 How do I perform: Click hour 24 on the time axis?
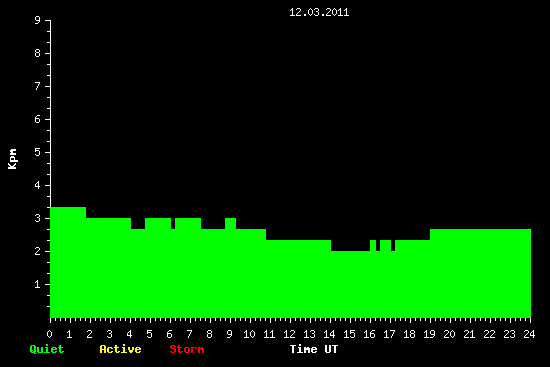tap(529, 334)
